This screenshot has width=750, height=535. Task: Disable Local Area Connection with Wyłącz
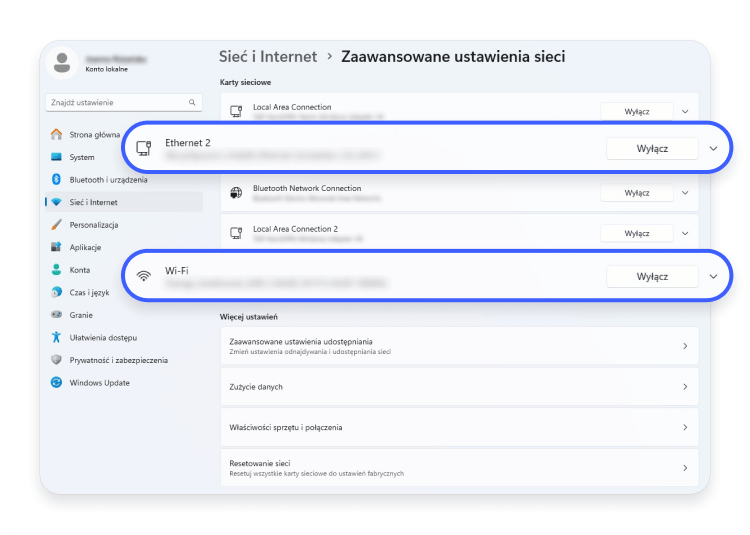(x=637, y=111)
